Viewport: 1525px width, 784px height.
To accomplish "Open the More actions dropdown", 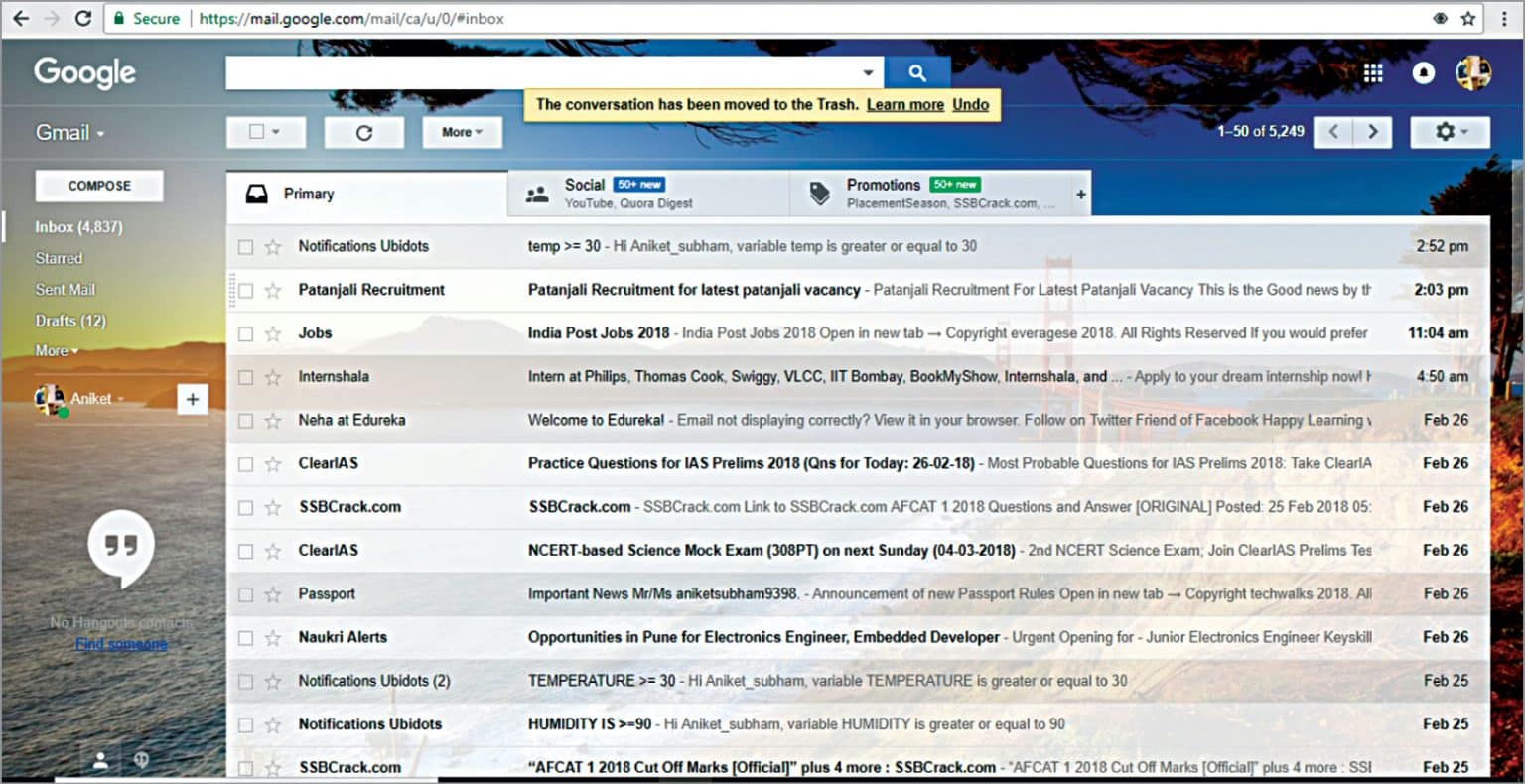I will pos(462,131).
